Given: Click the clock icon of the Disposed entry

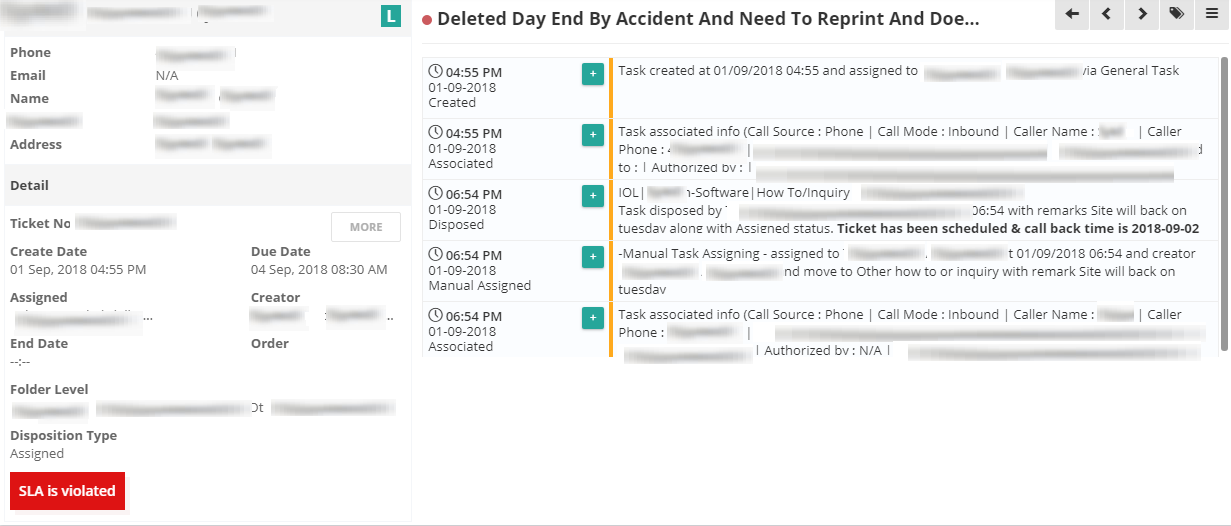Looking at the screenshot, I should (435, 194).
